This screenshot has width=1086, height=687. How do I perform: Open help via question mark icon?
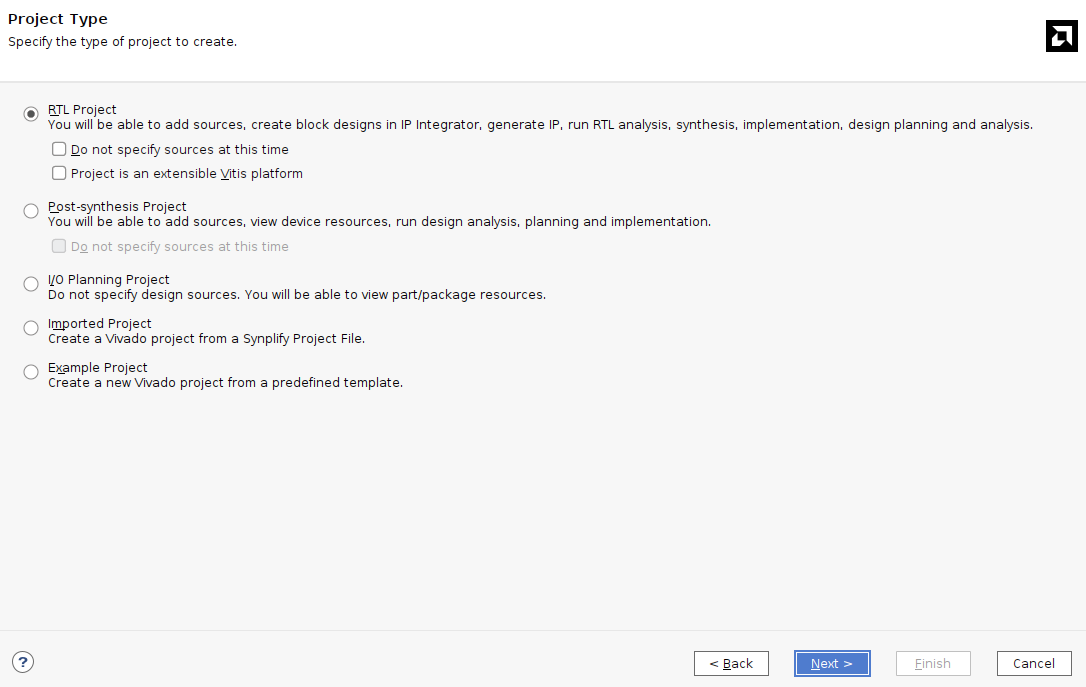coord(23,662)
